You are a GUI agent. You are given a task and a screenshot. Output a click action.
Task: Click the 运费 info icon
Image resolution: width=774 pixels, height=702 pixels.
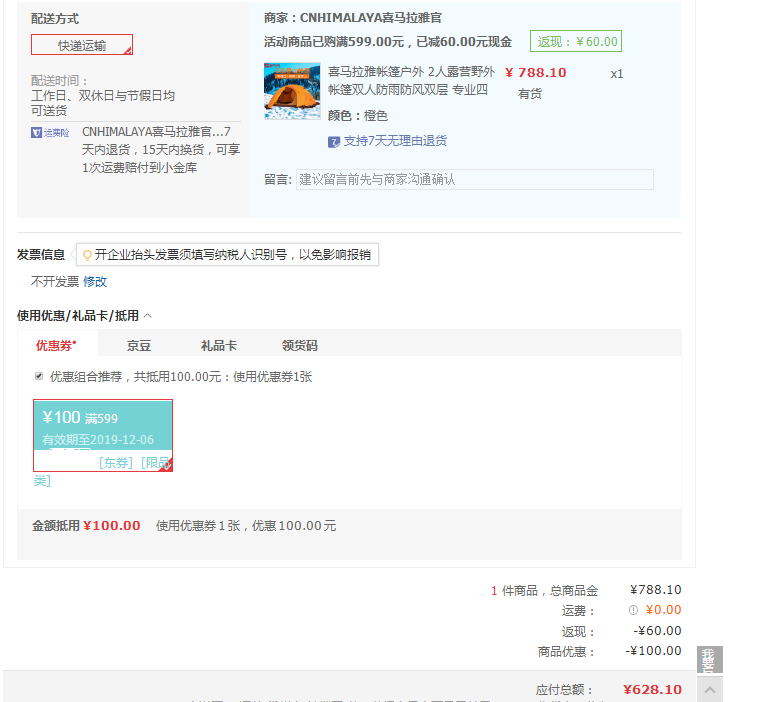633,610
